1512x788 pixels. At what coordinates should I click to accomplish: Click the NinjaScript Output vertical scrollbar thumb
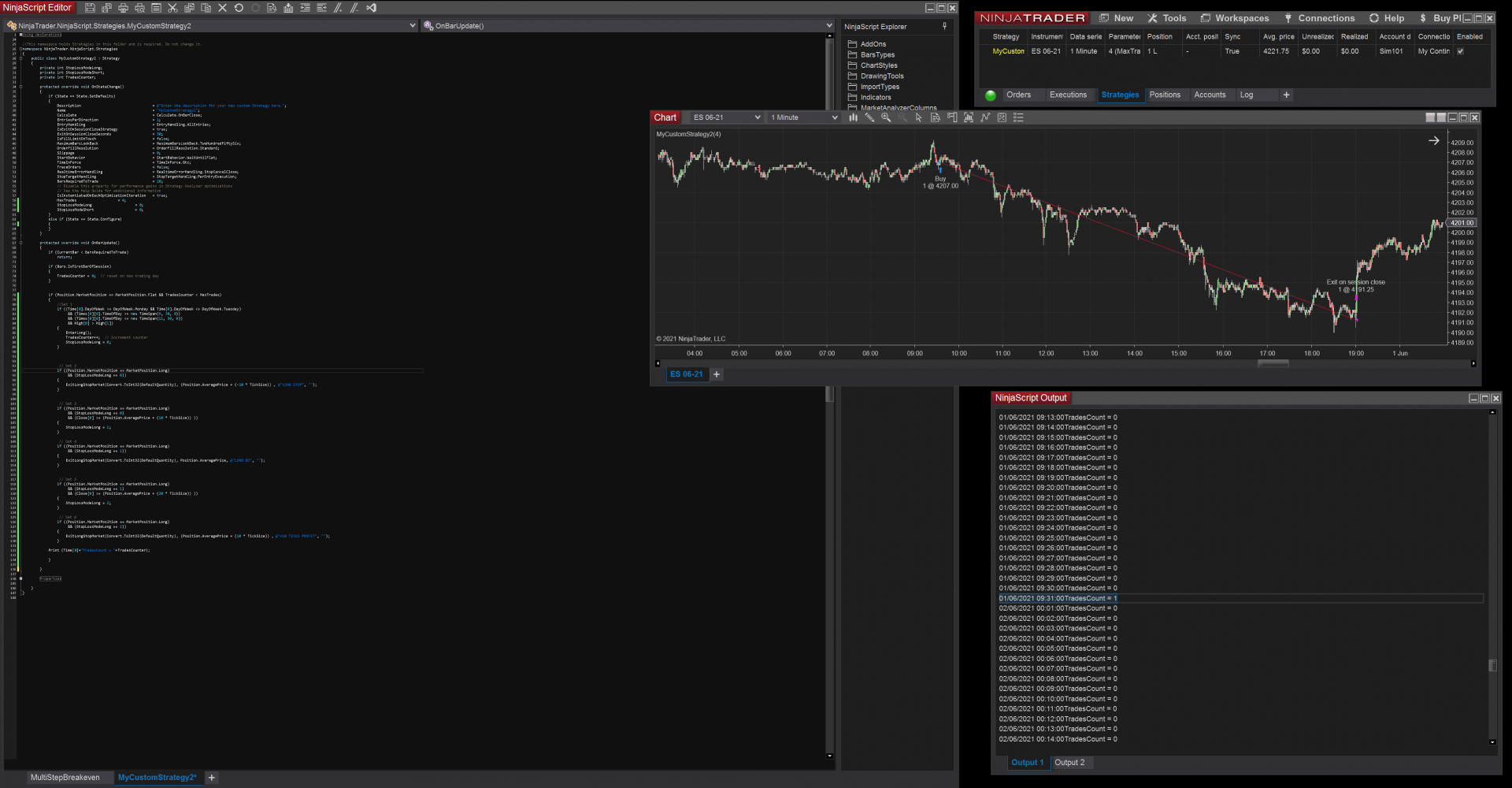tap(1492, 666)
